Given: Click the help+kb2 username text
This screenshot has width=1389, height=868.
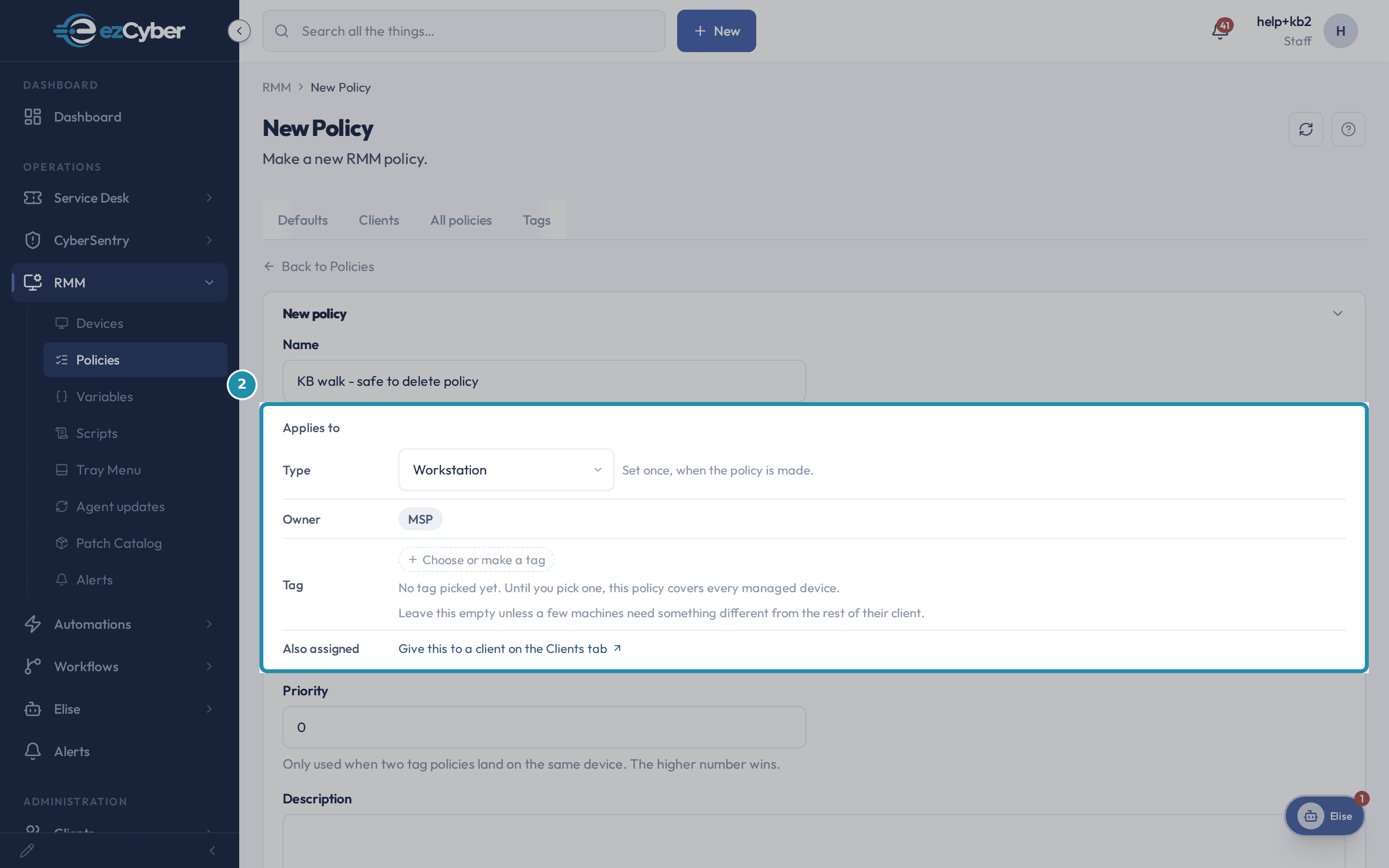Looking at the screenshot, I should 1283,22.
